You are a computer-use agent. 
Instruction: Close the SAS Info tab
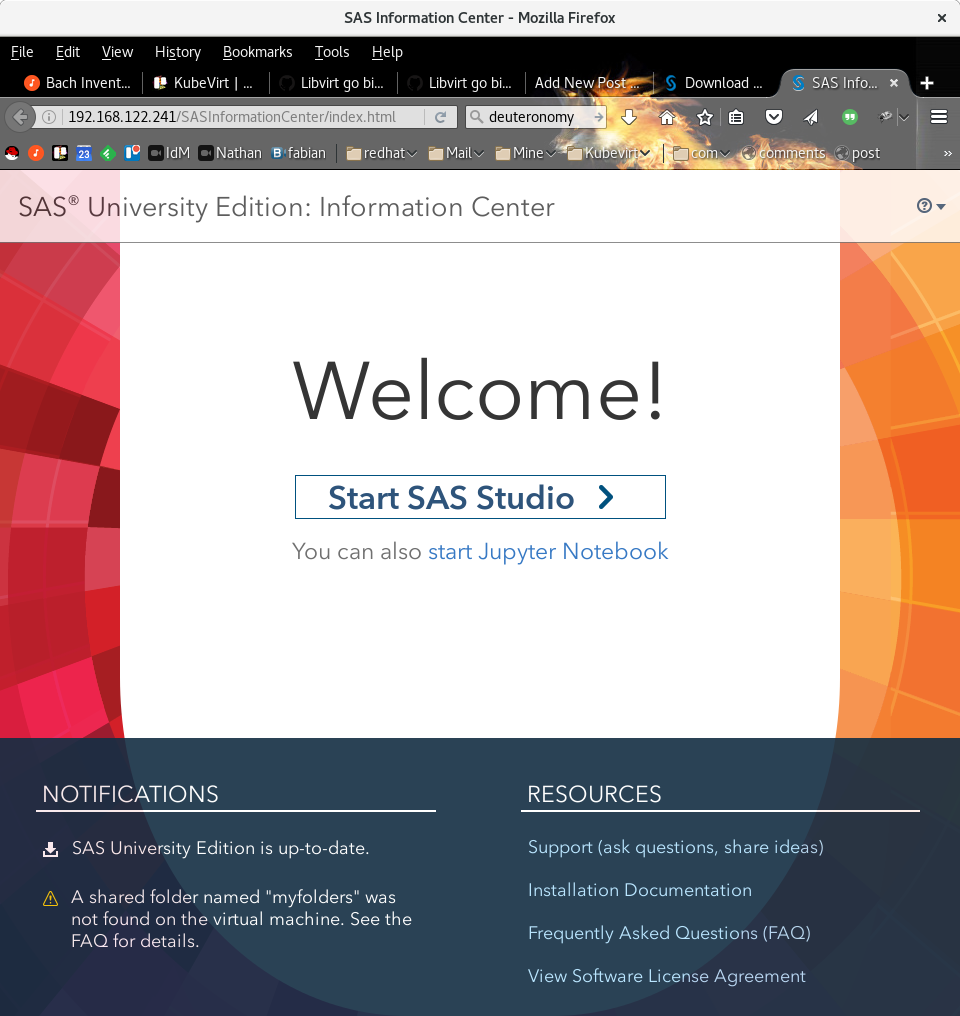coord(894,83)
